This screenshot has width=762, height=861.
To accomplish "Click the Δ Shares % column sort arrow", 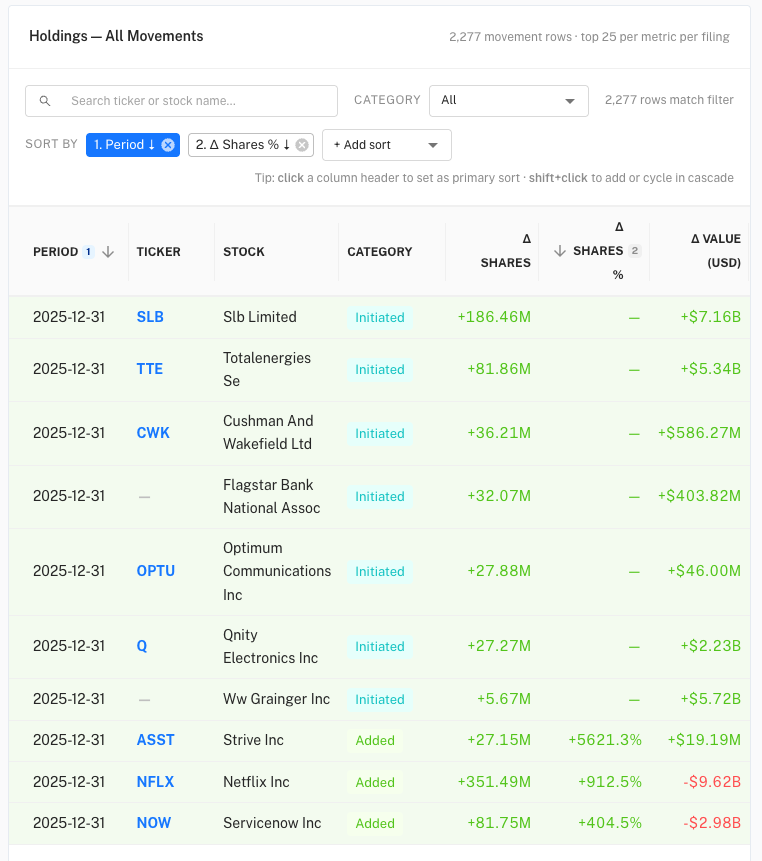I will coord(560,251).
